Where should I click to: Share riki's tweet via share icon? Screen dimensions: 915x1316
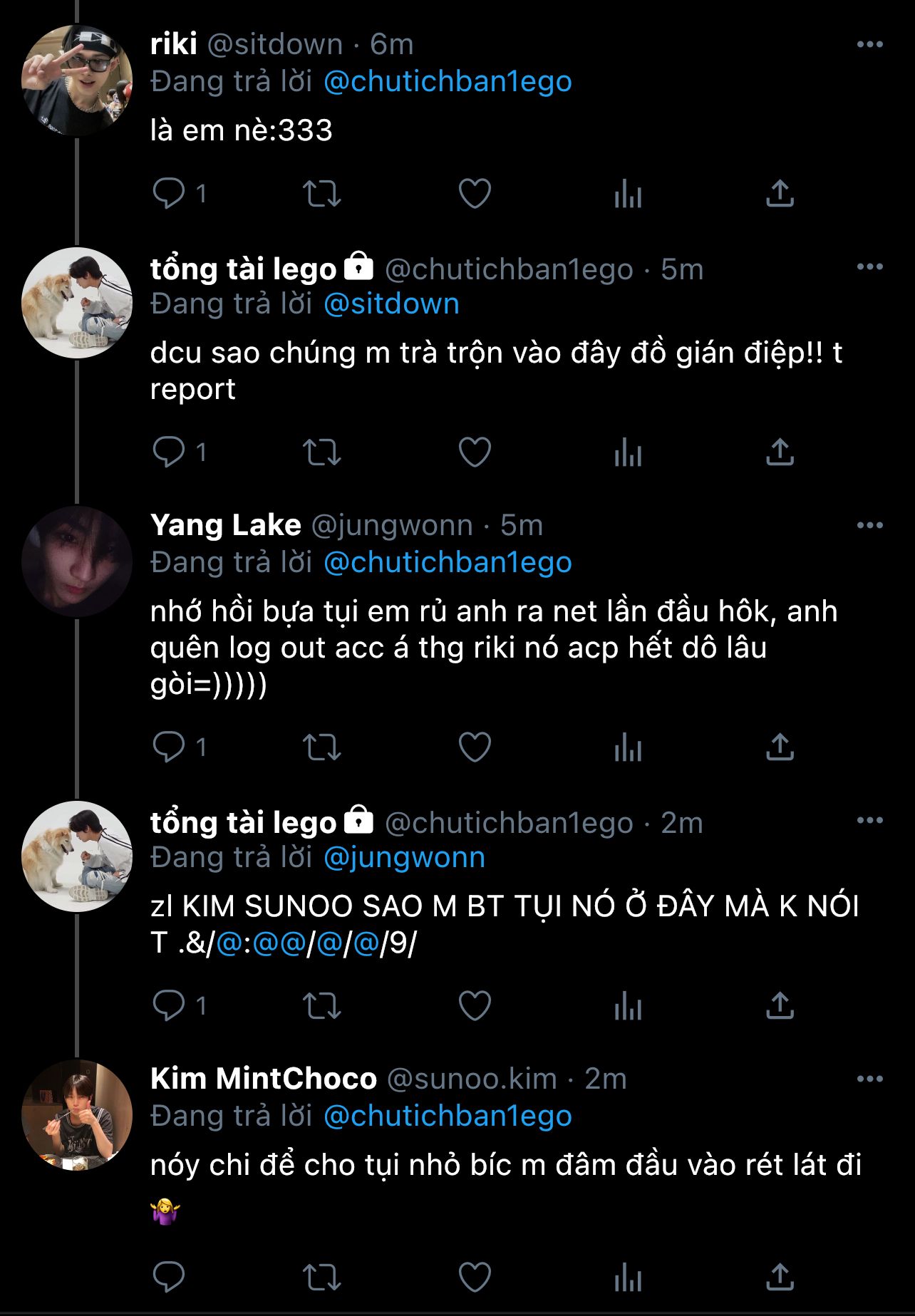tap(780, 193)
